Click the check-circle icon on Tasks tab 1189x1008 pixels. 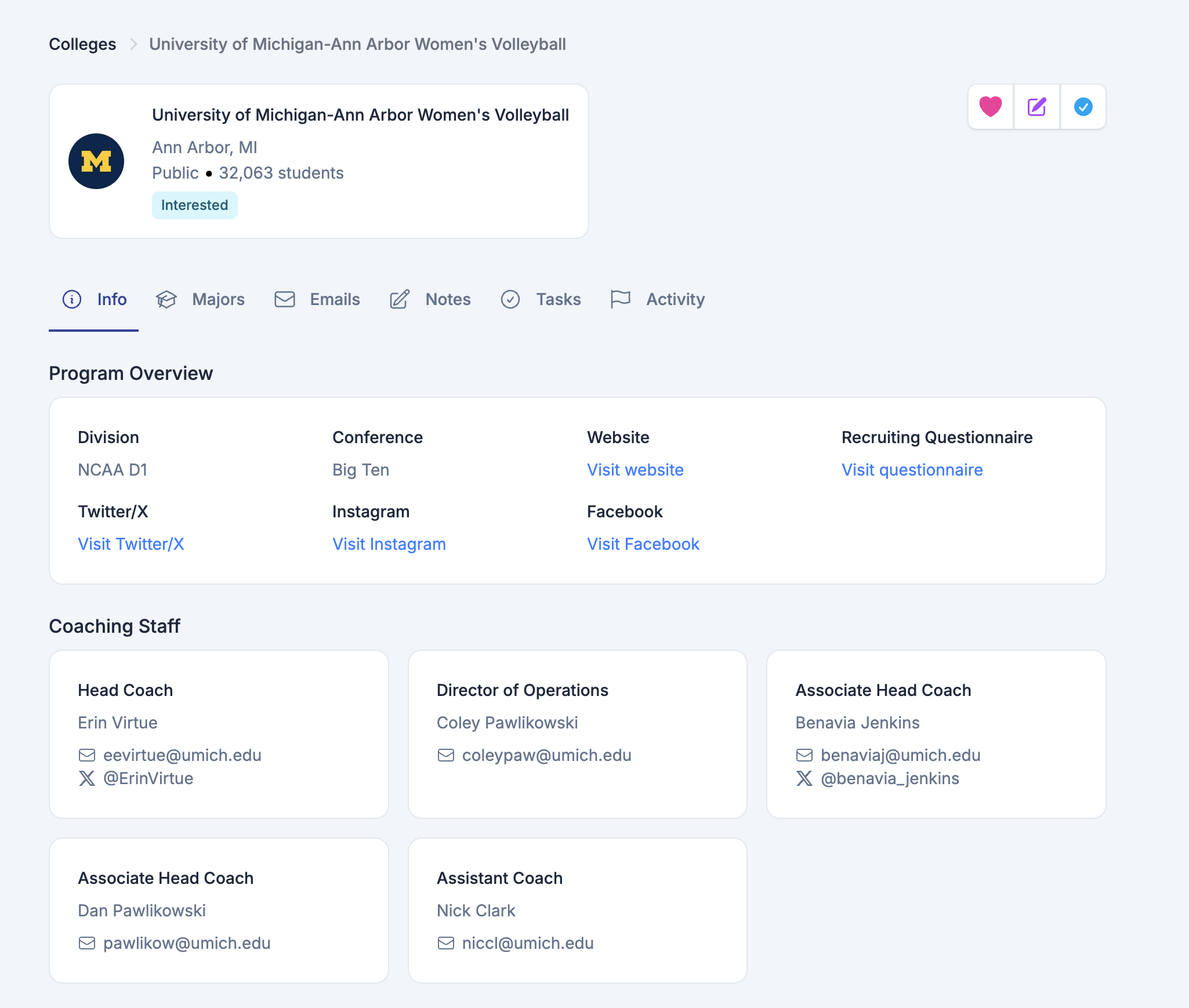click(510, 299)
